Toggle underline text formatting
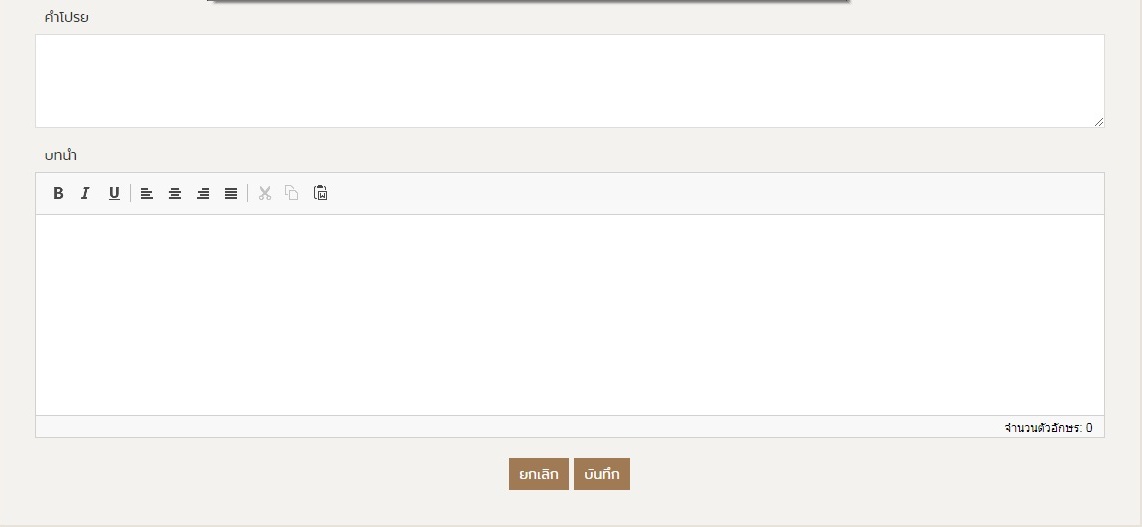 [114, 193]
